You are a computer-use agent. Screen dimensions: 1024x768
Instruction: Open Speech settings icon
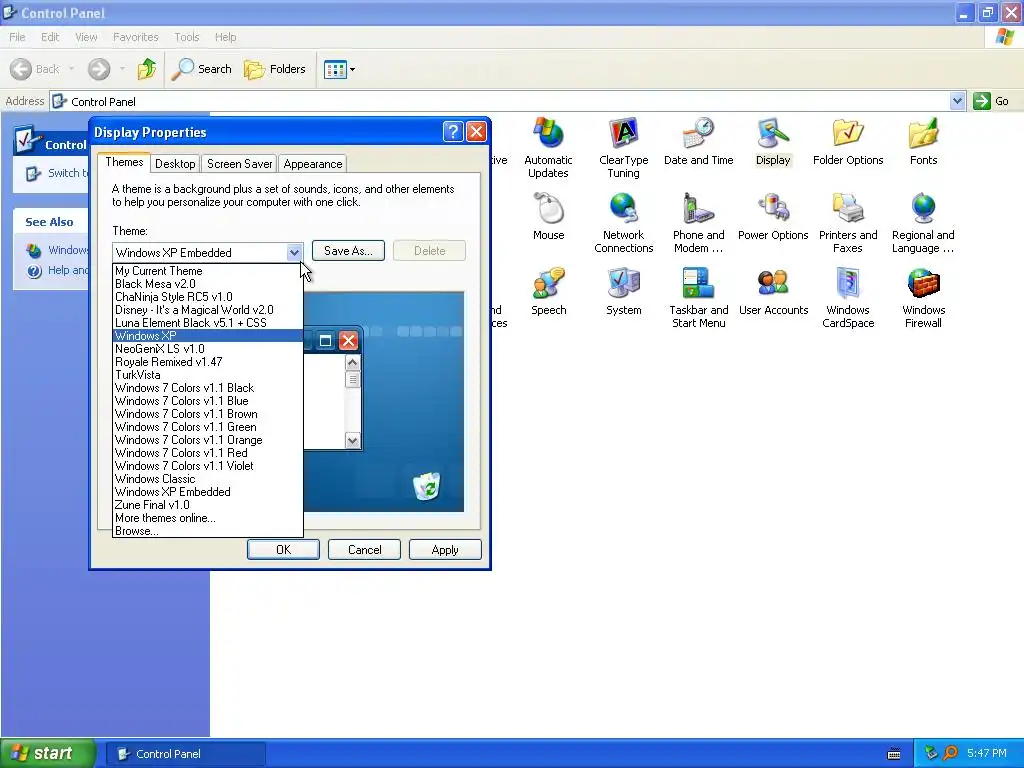click(x=548, y=291)
